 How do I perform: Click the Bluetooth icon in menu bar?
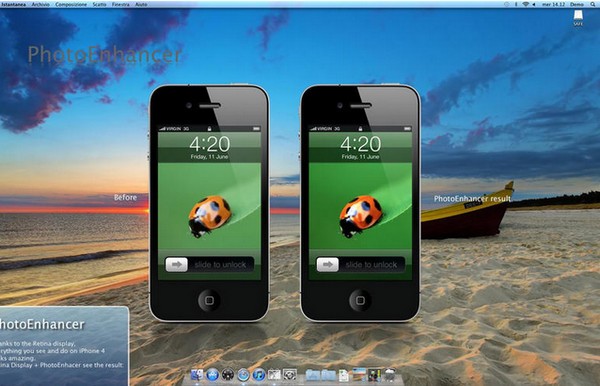516,4
